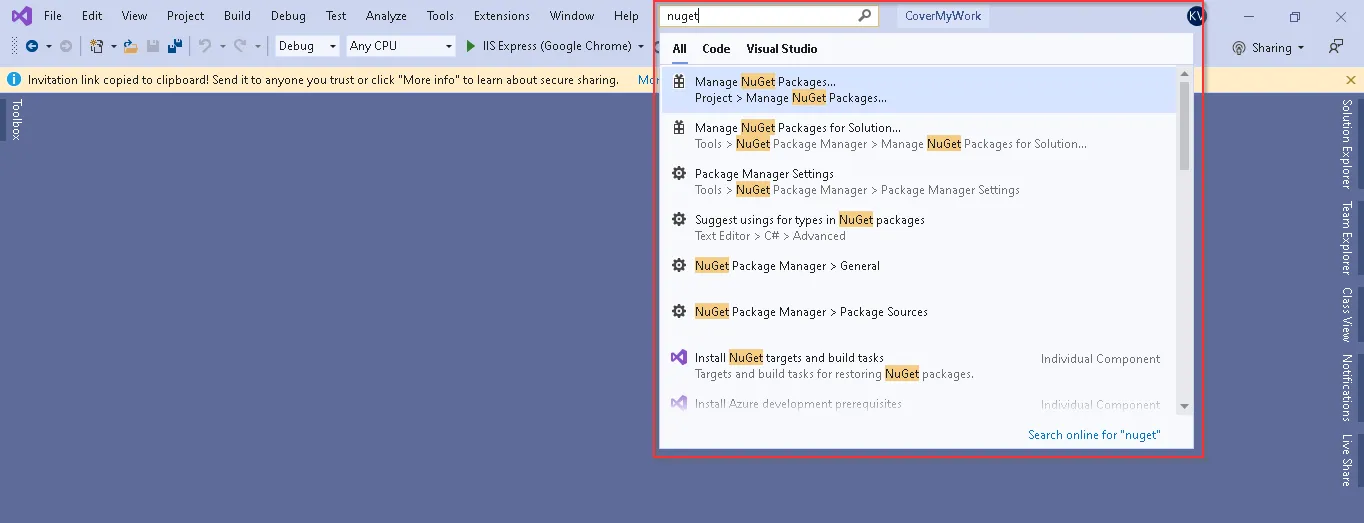Open the Solution Explorer side tab

tap(1347, 143)
